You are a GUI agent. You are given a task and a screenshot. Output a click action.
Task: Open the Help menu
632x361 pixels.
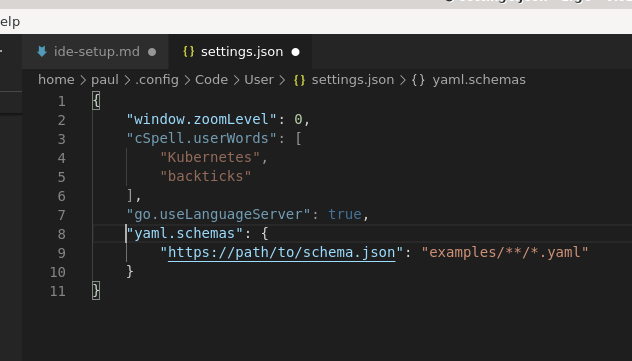pos(10,22)
